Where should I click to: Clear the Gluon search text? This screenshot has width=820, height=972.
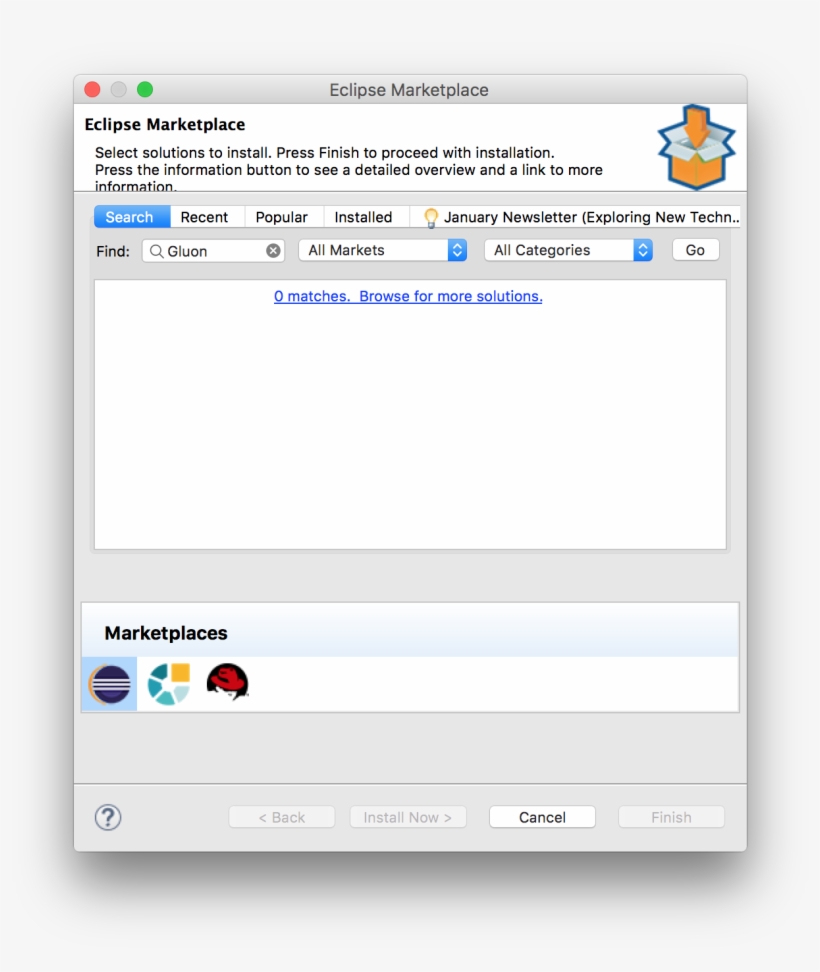coord(273,250)
